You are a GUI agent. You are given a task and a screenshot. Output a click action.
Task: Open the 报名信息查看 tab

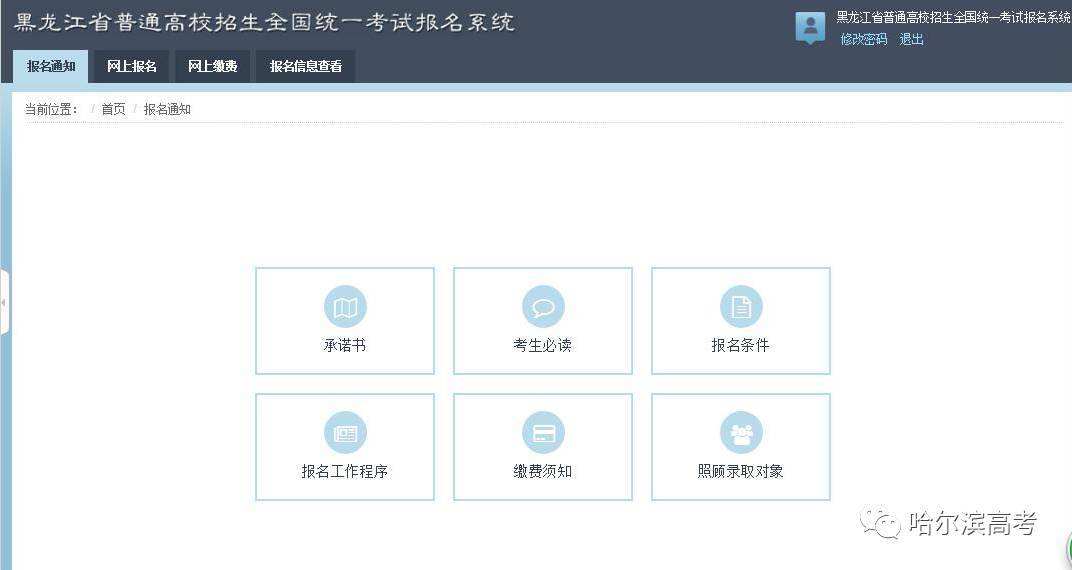[x=306, y=66]
